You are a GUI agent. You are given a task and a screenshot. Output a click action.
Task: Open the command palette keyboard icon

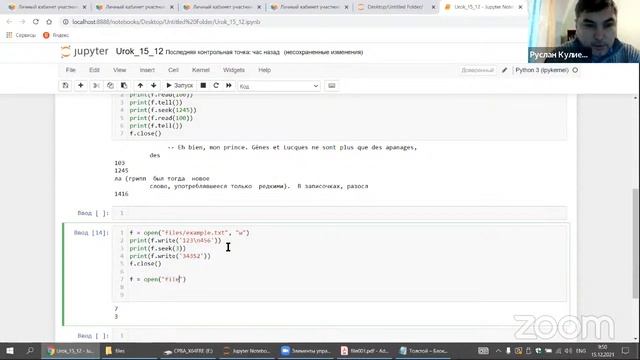[x=332, y=86]
